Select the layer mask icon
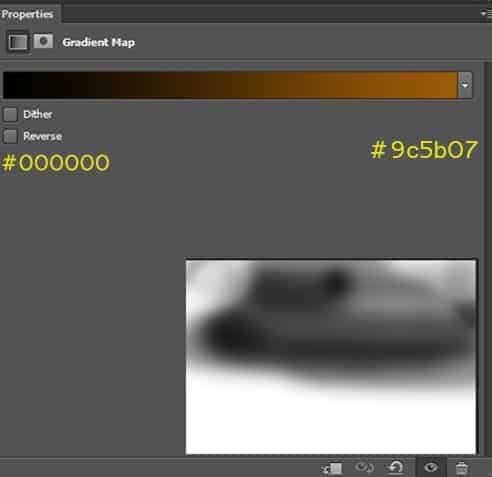The width and height of the screenshot is (492, 477). pos(43,41)
